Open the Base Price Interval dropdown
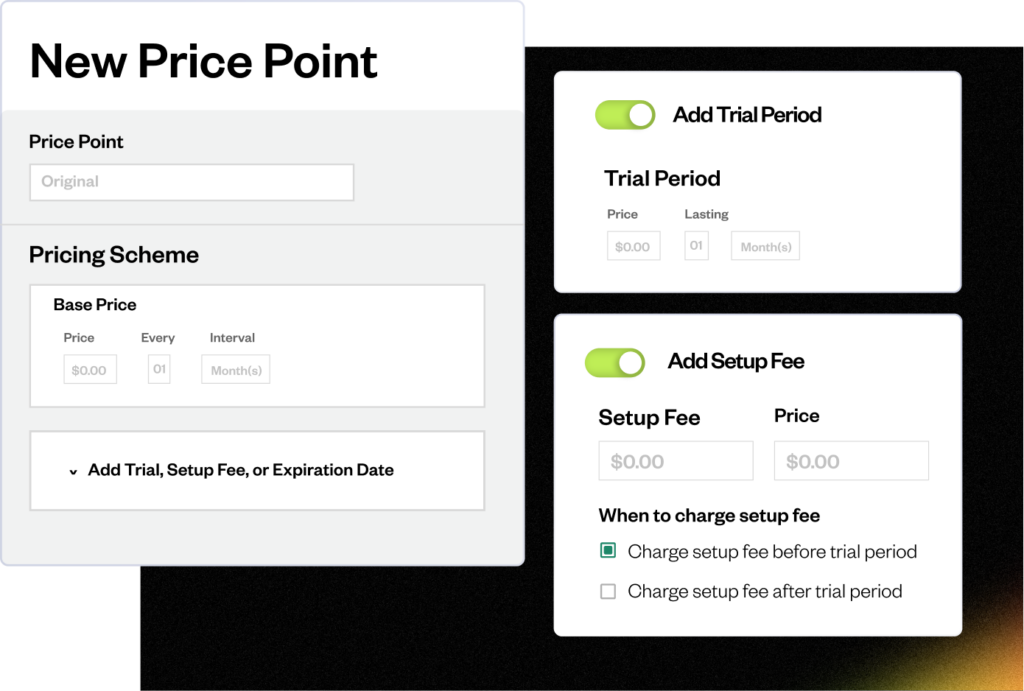Viewport: 1024px width, 691px height. (236, 370)
